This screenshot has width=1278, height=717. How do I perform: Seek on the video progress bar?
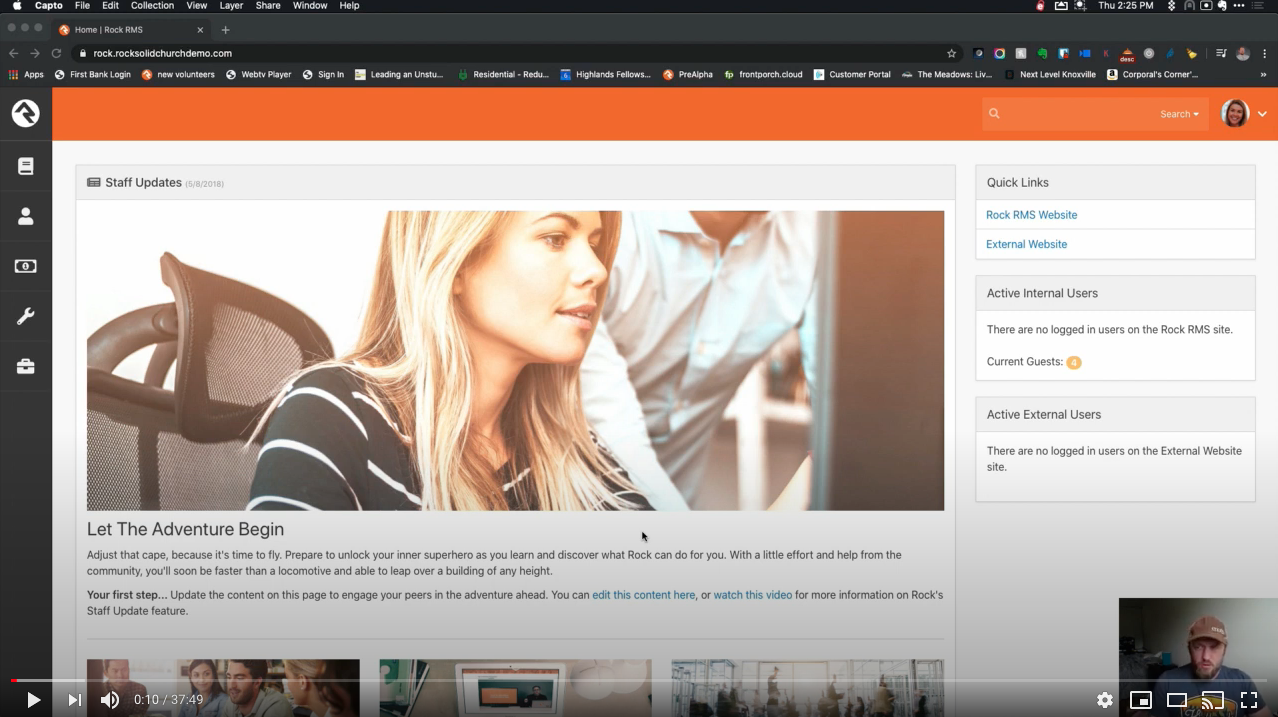coord(639,681)
